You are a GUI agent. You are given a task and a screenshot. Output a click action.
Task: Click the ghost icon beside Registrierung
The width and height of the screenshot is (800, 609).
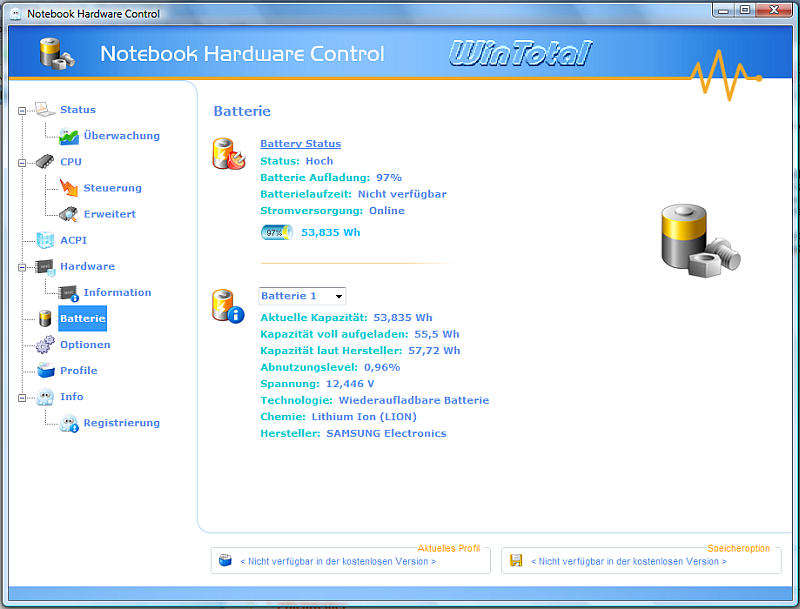(69, 423)
